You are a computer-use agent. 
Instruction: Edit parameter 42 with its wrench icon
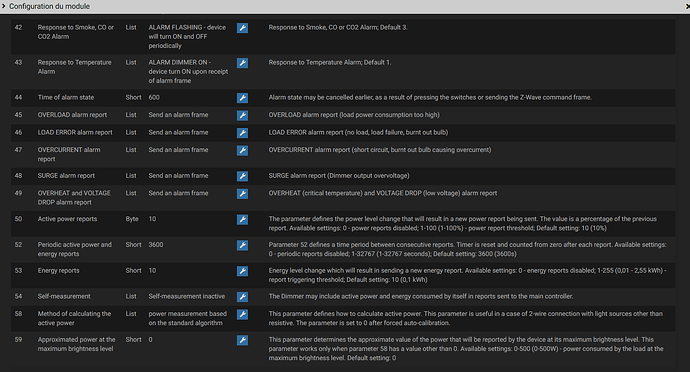pos(242,28)
